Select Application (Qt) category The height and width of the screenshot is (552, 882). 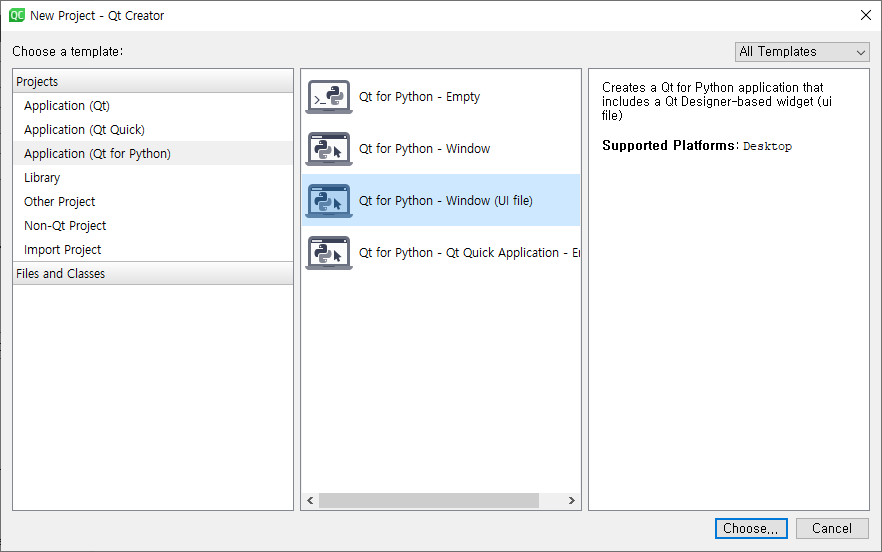click(153, 106)
